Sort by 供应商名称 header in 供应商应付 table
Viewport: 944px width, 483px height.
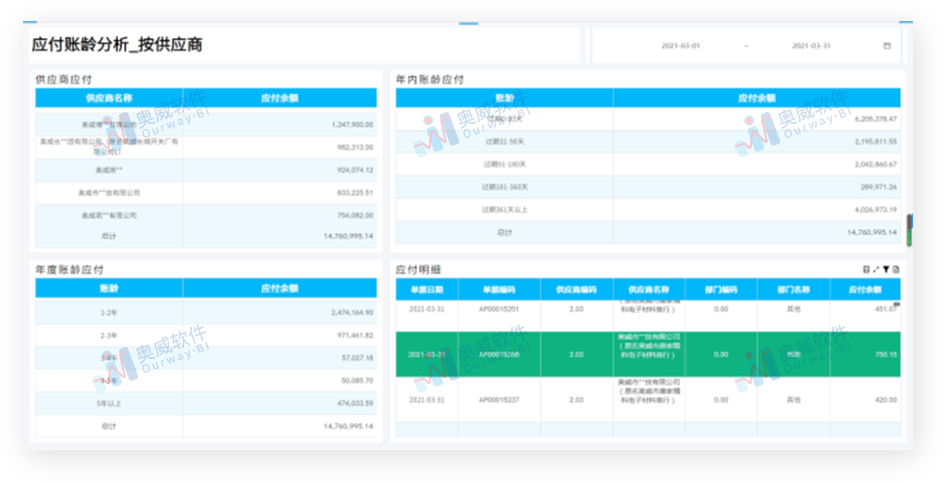coord(109,98)
